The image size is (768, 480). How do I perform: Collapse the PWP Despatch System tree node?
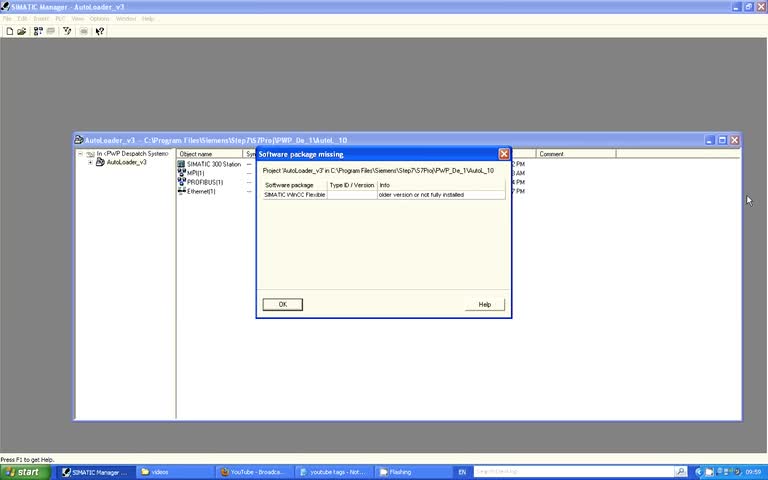coord(80,154)
